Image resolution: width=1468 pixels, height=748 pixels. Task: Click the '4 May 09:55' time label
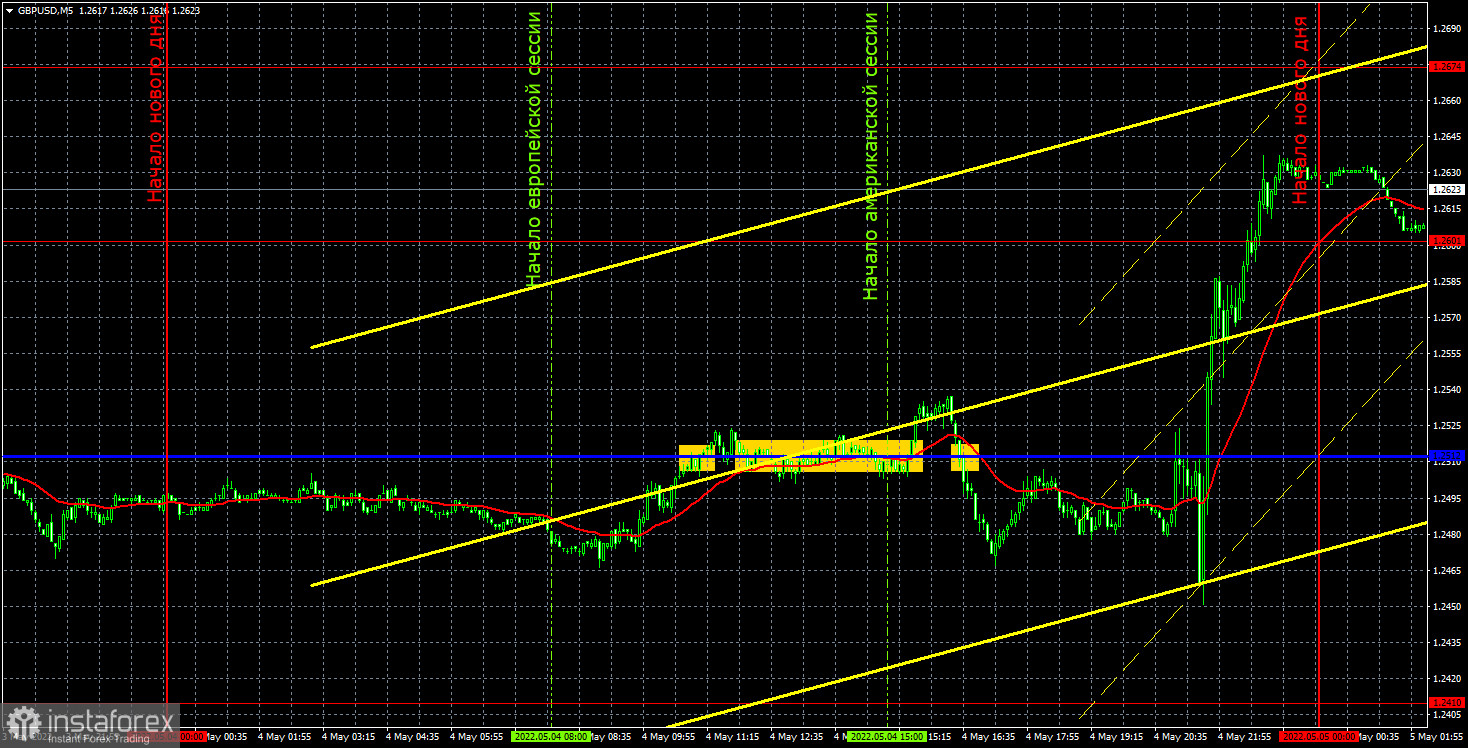pos(669,737)
